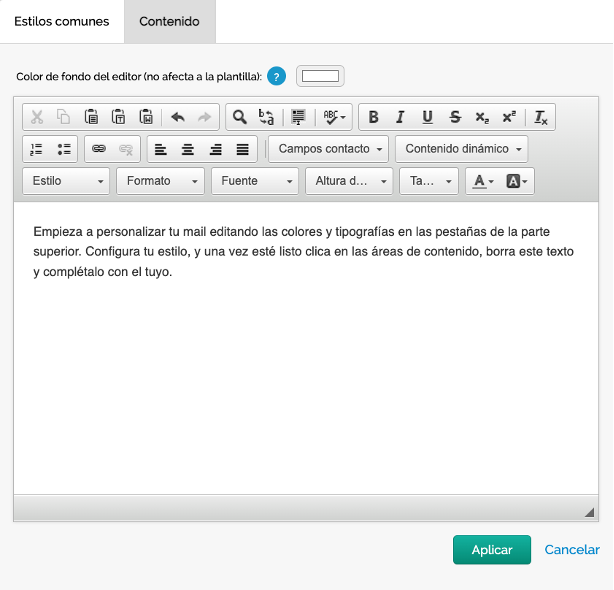Toggle strikethrough text formatting
614x590 pixels.
click(x=455, y=117)
